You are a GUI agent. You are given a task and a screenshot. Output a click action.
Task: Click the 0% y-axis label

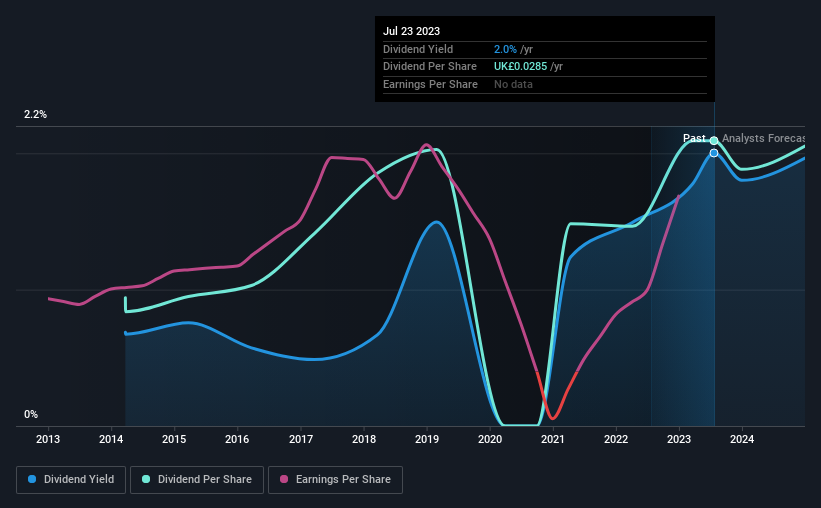point(31,414)
